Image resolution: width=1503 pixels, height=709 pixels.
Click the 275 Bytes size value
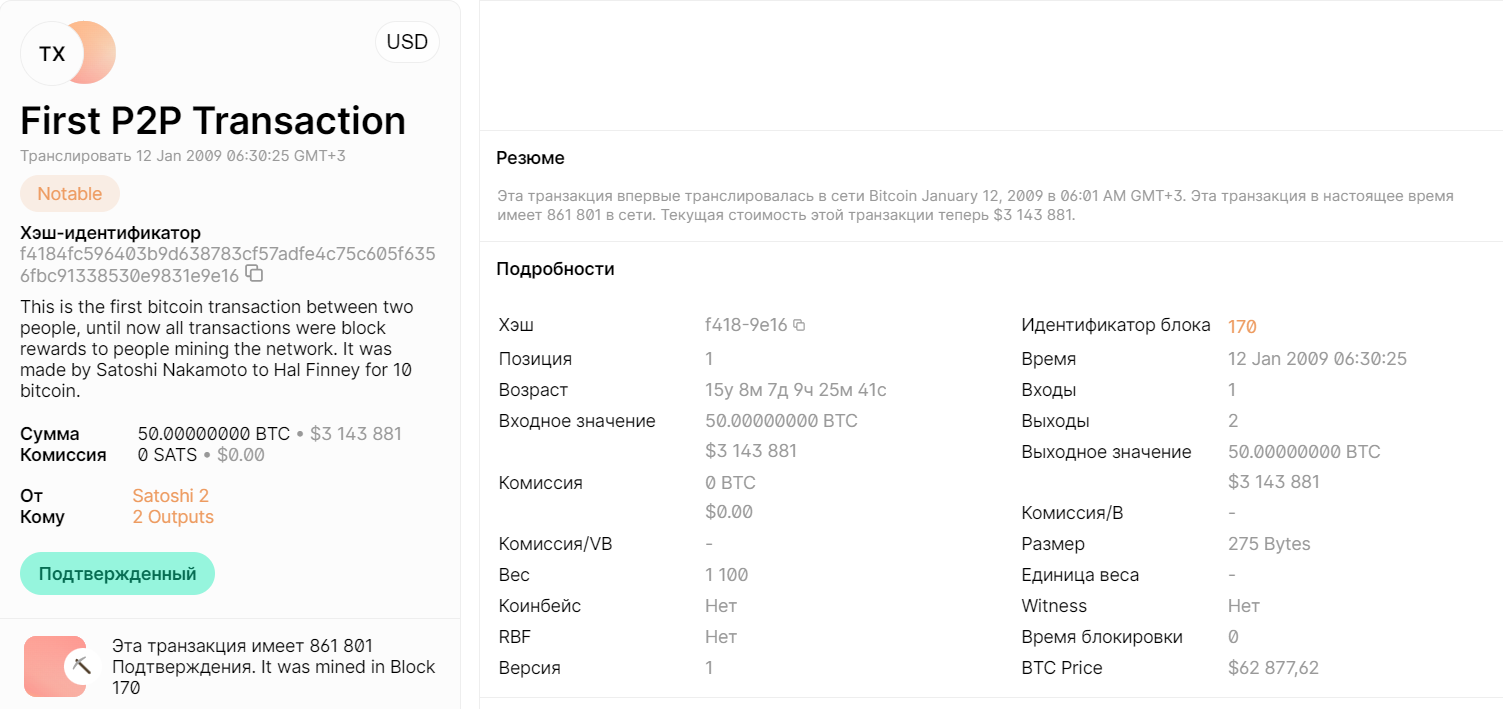click(x=1269, y=544)
